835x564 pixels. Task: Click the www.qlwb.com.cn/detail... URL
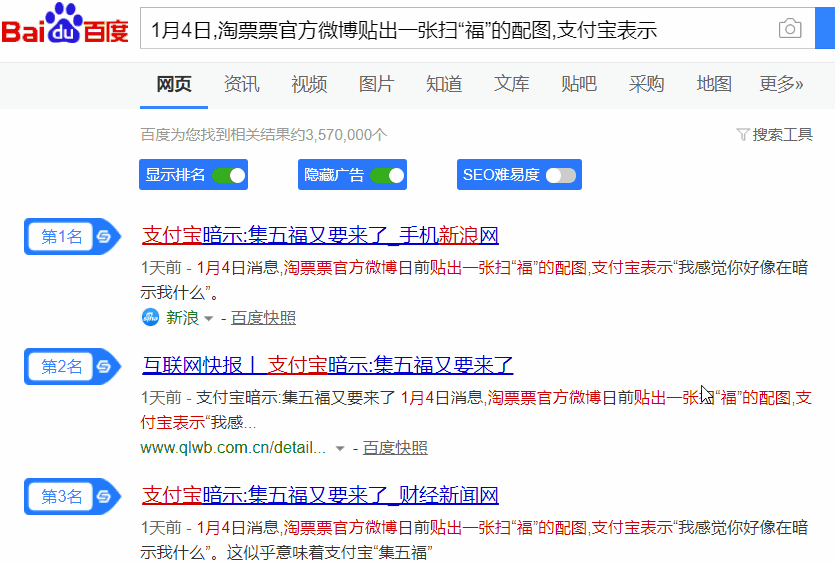[x=233, y=447]
